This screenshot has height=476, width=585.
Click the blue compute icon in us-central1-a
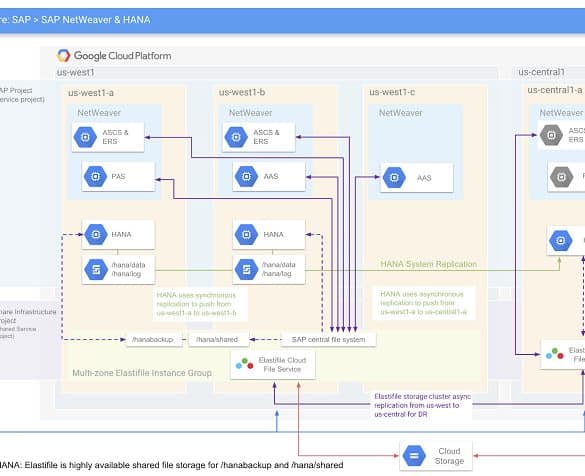pos(561,240)
